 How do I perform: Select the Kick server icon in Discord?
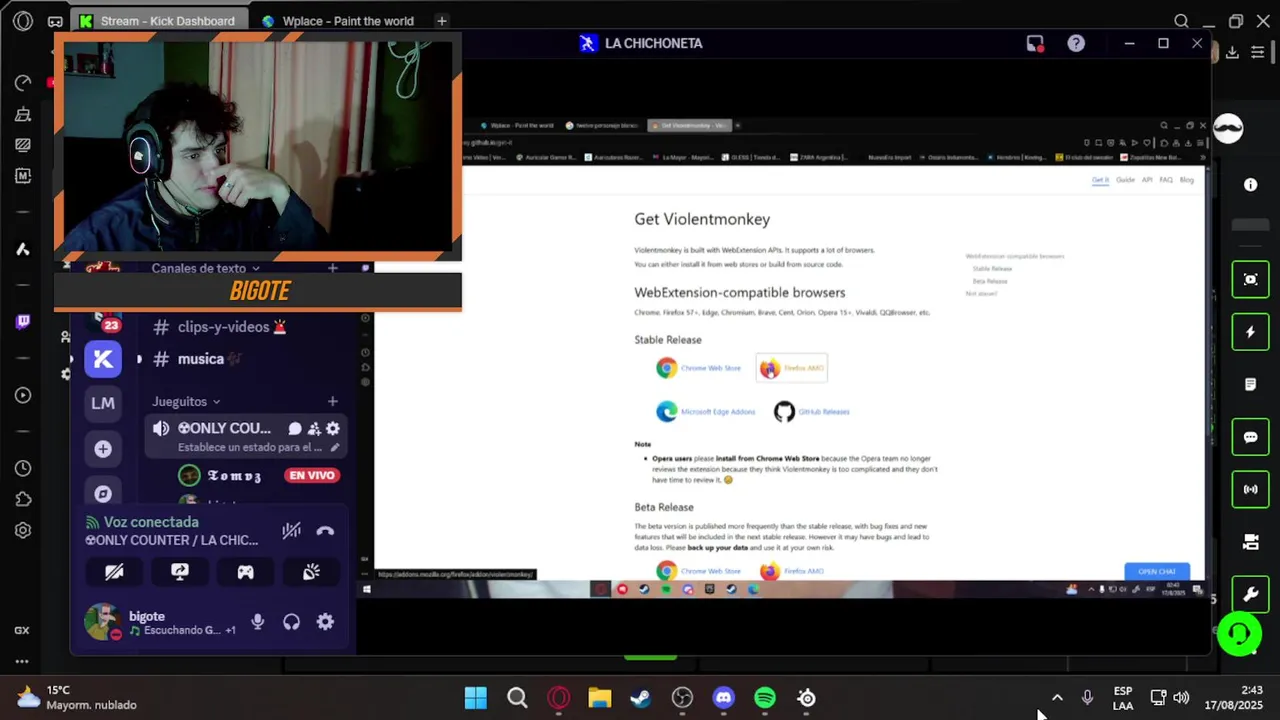pyautogui.click(x=103, y=359)
